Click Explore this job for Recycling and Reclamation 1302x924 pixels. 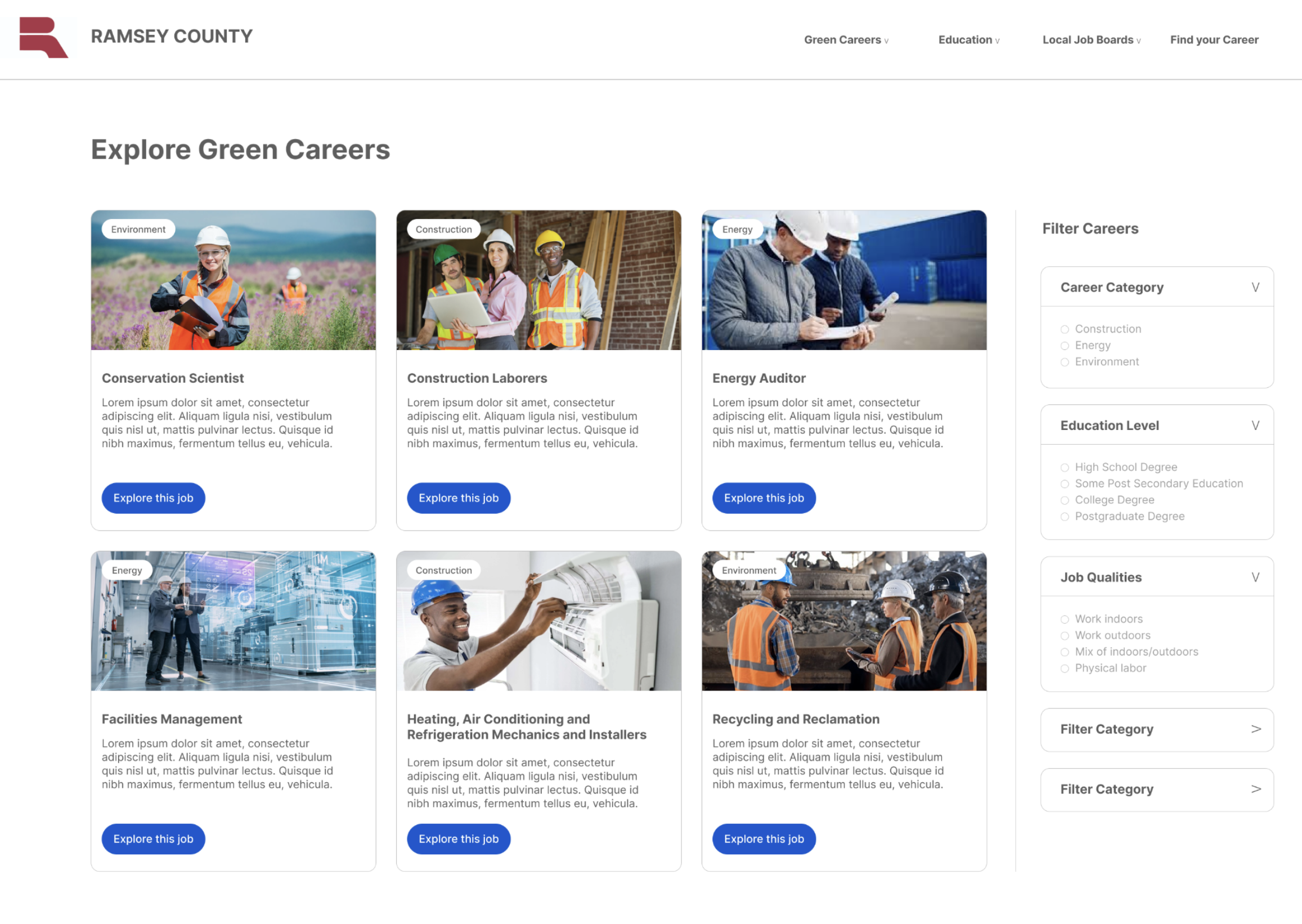point(763,839)
